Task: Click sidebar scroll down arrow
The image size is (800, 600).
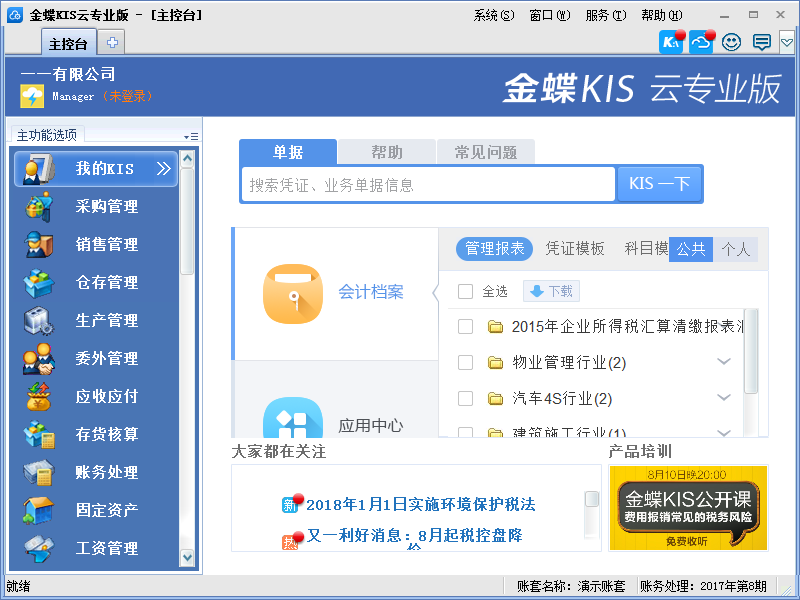Action: pos(187,557)
